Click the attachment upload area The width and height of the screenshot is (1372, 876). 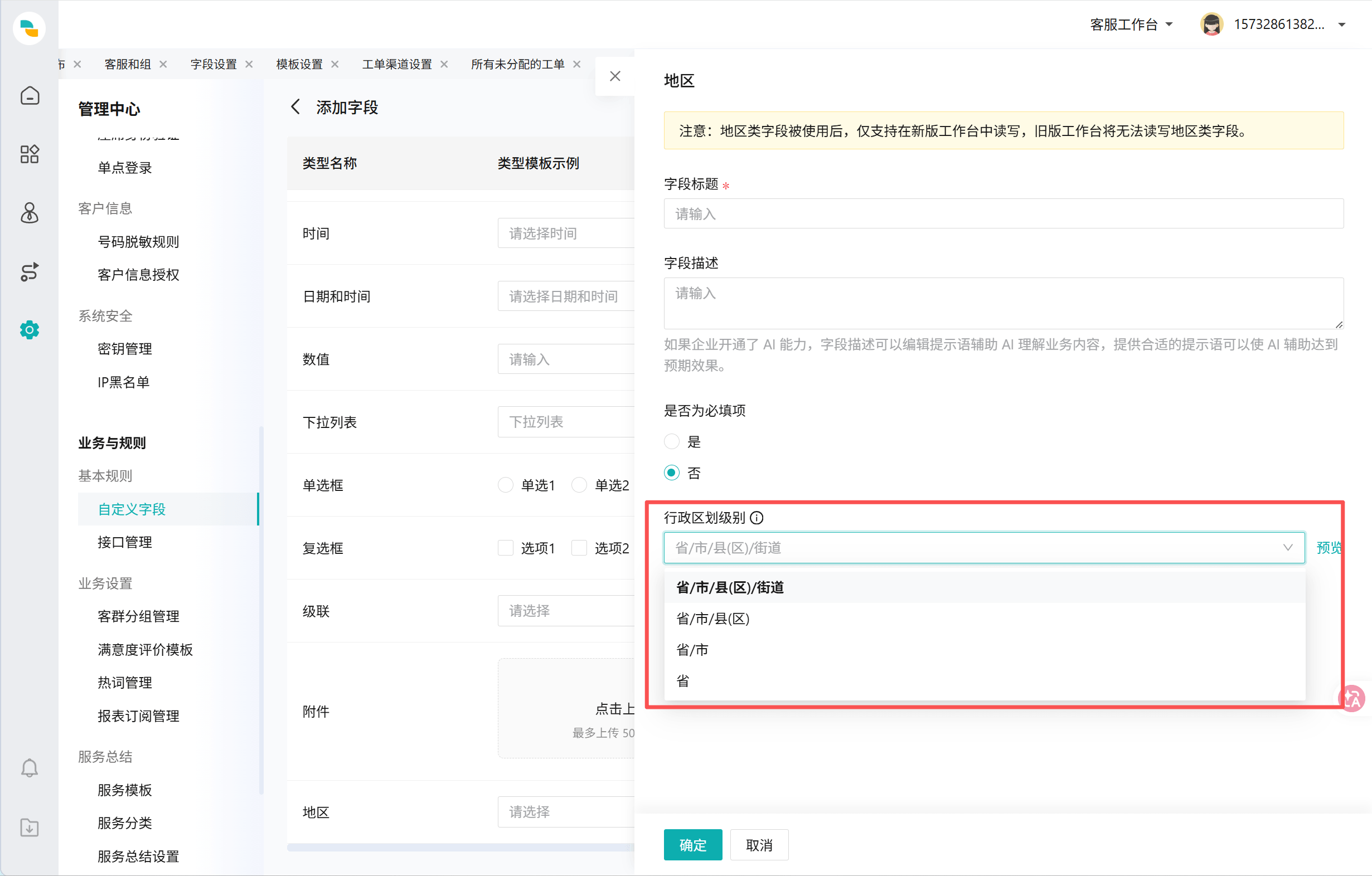coord(566,708)
